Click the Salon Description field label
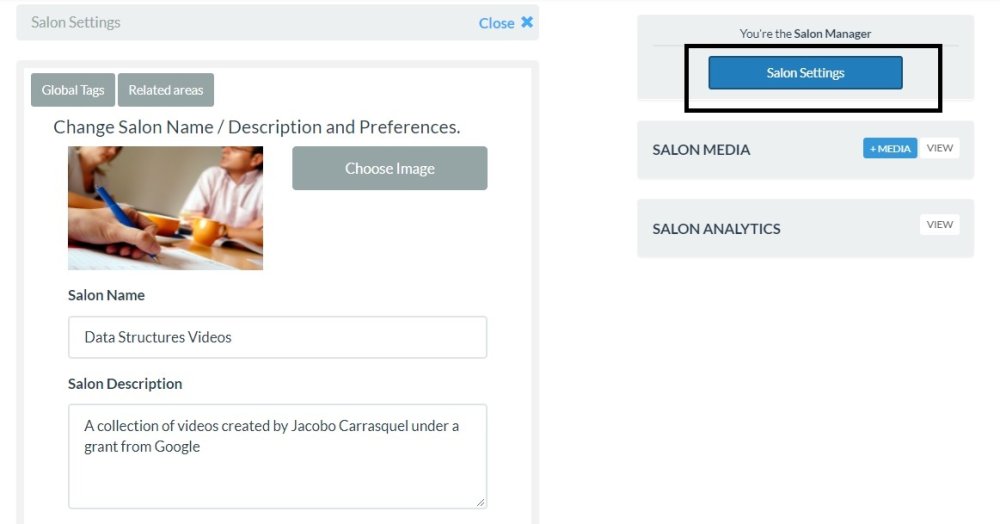The image size is (1000, 524). [x=125, y=384]
